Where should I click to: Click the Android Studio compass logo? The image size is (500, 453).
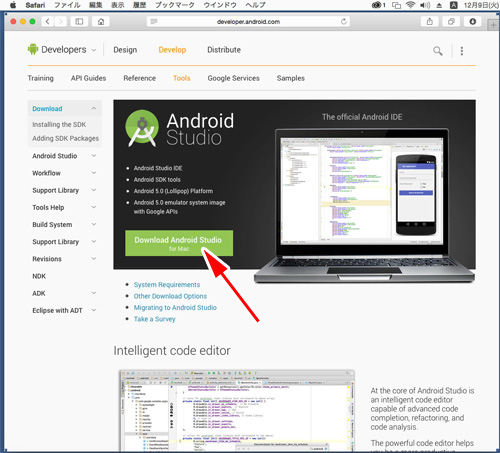[142, 128]
